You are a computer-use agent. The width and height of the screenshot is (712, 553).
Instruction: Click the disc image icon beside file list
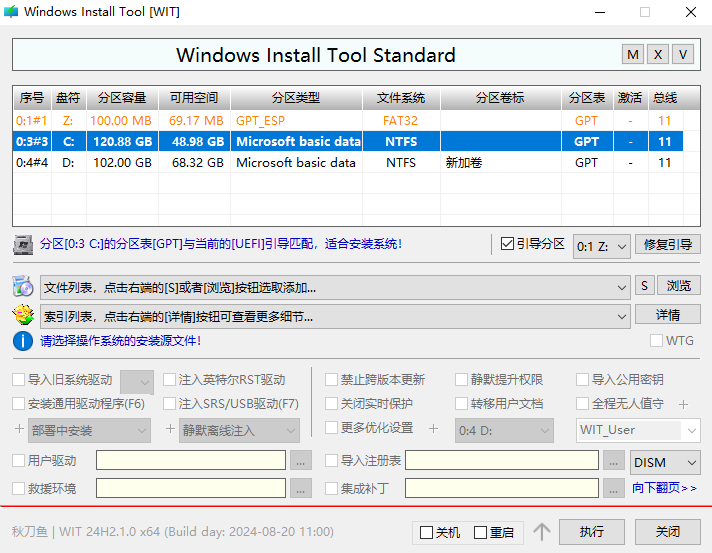point(23,286)
